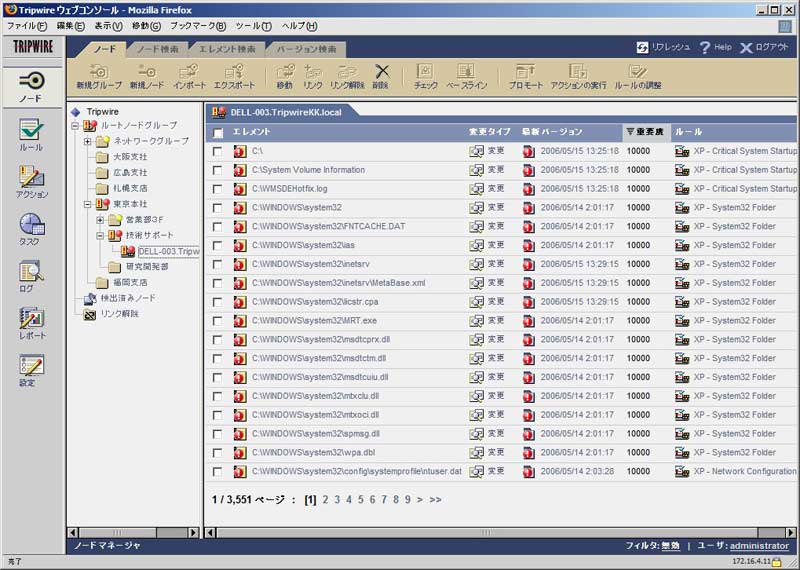Sort by the 重要度 column header
The image size is (800, 570).
[645, 132]
